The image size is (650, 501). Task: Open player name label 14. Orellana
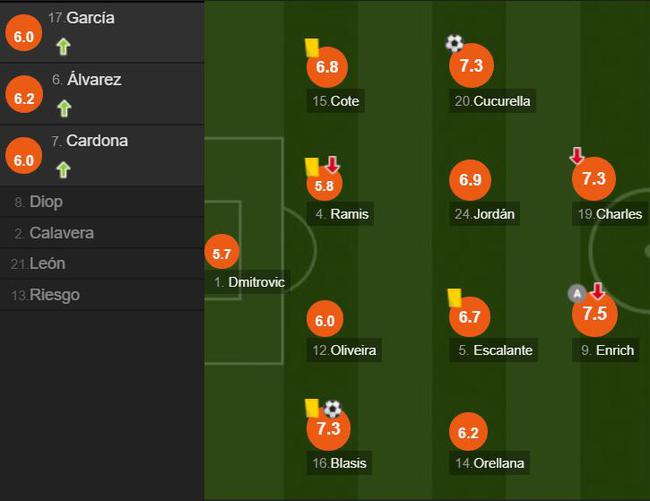click(x=489, y=463)
